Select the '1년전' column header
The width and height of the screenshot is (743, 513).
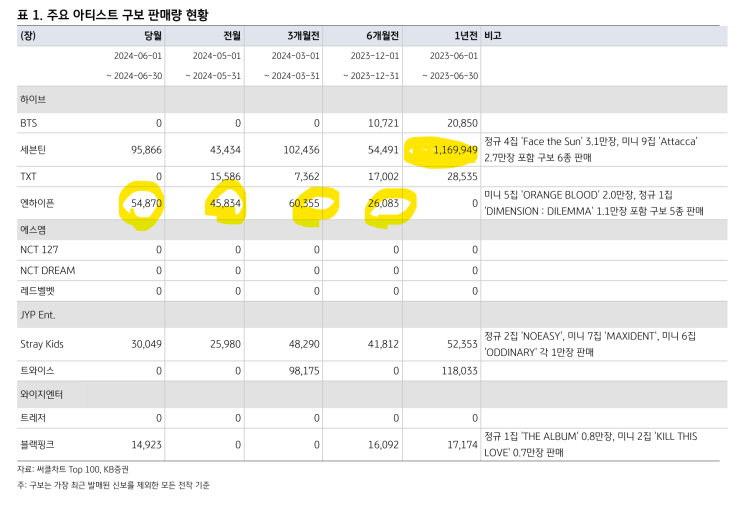[466, 36]
